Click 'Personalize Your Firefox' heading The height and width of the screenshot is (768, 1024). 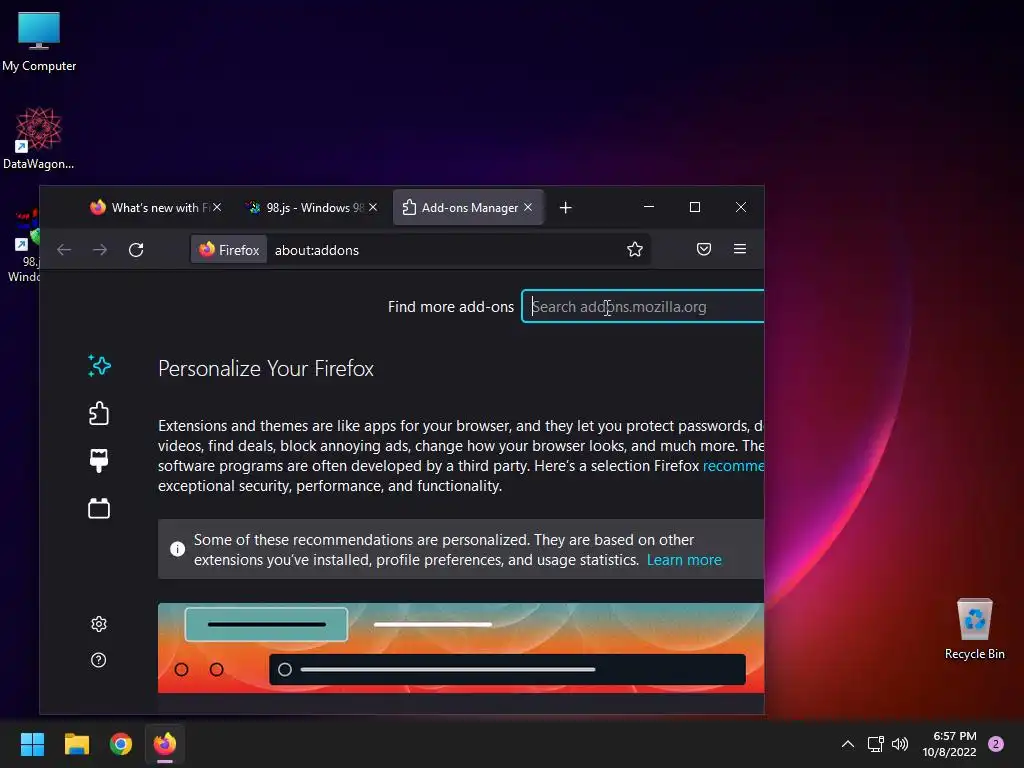pyautogui.click(x=266, y=368)
